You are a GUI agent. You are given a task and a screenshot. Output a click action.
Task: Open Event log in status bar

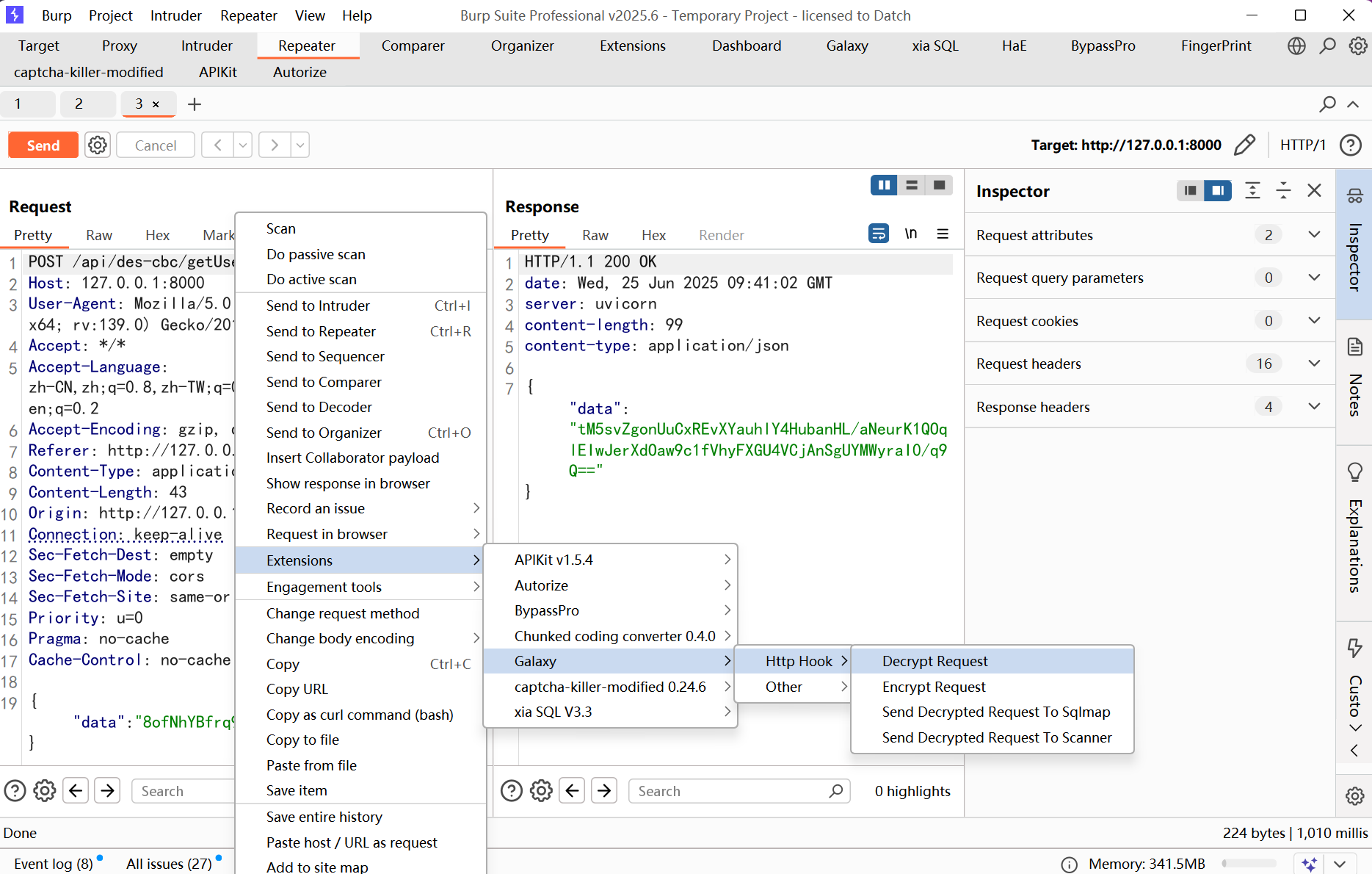pyautogui.click(x=54, y=864)
